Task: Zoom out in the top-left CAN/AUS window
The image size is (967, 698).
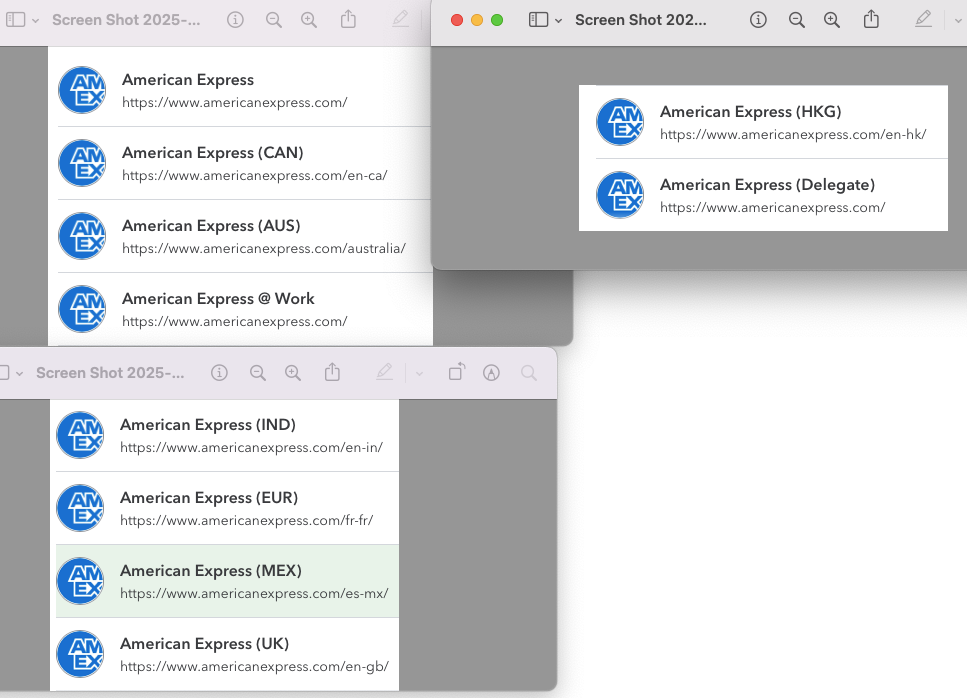Action: 274,20
